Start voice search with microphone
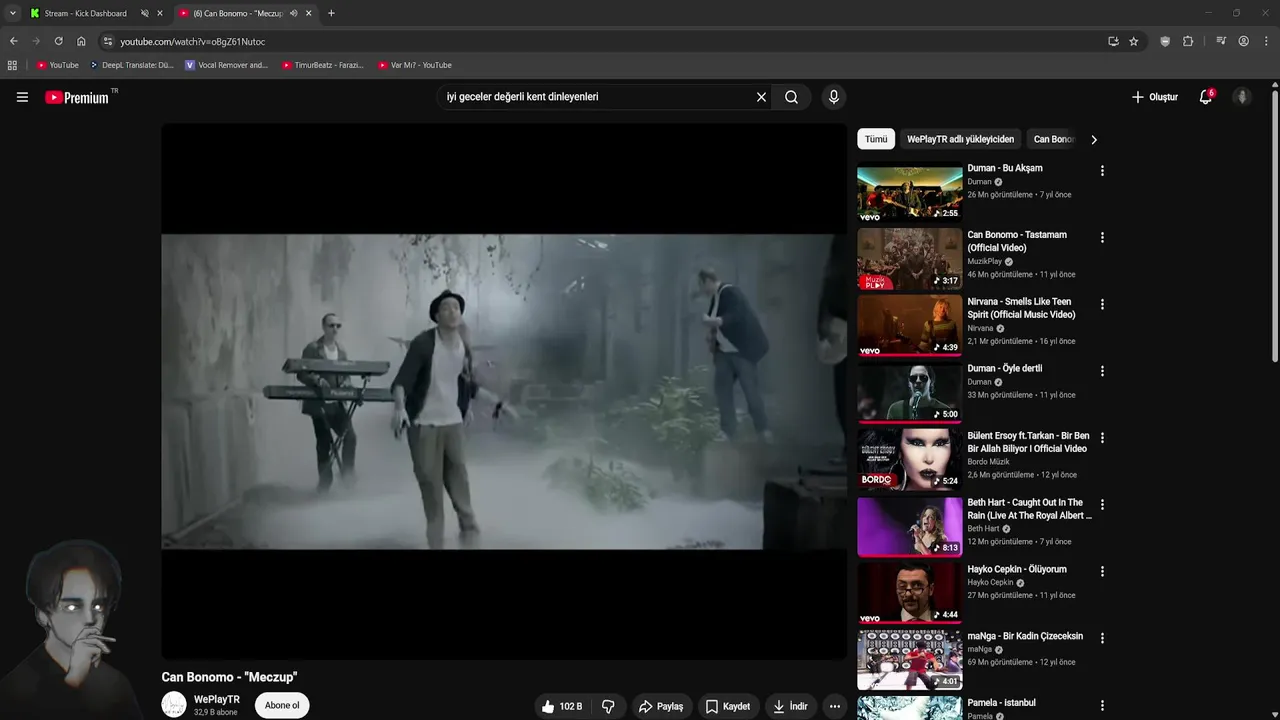1280x720 pixels. (833, 97)
